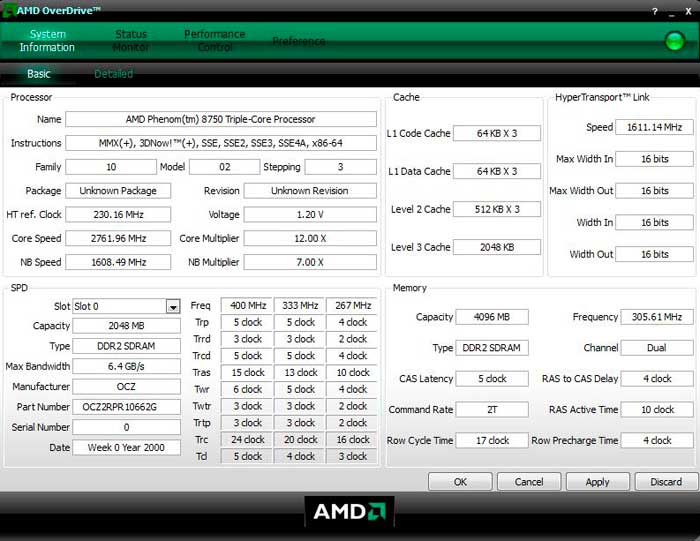Click the Unknown Package field
700x541 pixels.
(x=118, y=191)
